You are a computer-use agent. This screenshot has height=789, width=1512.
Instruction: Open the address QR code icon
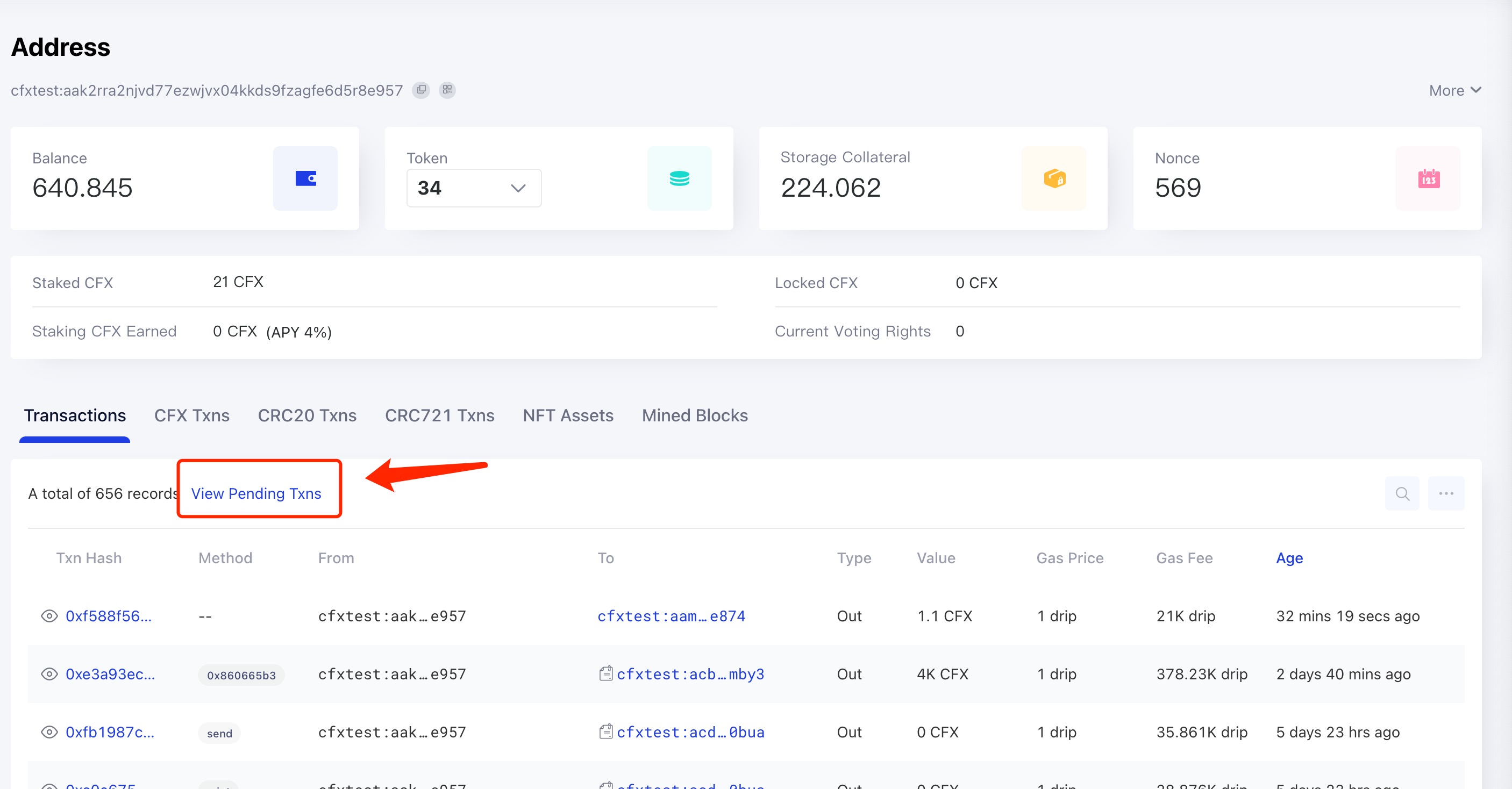click(x=447, y=90)
